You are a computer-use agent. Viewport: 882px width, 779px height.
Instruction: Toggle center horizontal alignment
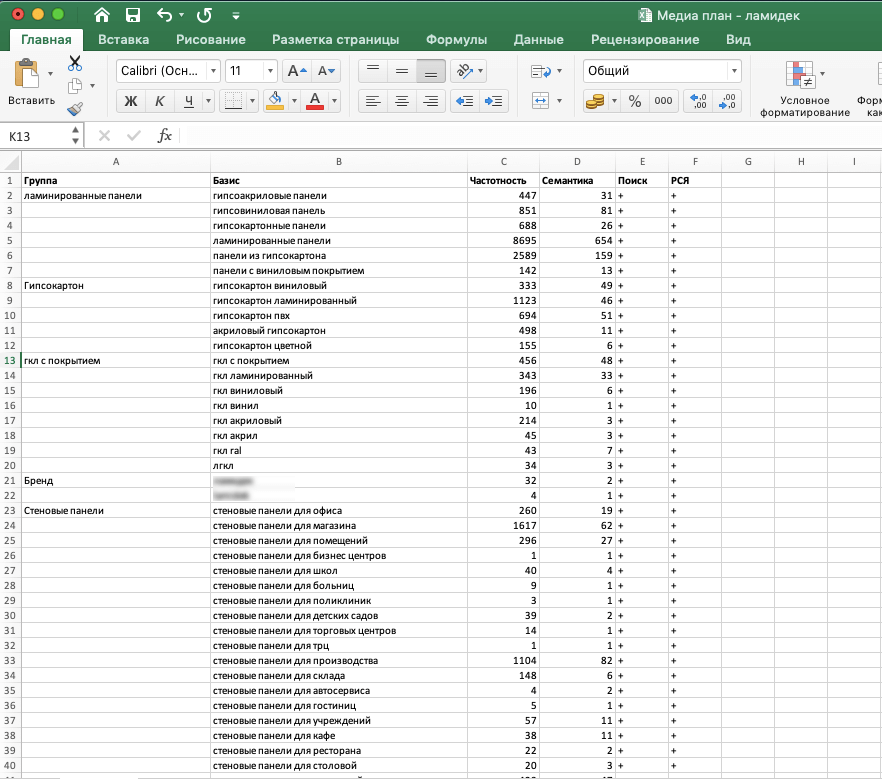coord(402,101)
